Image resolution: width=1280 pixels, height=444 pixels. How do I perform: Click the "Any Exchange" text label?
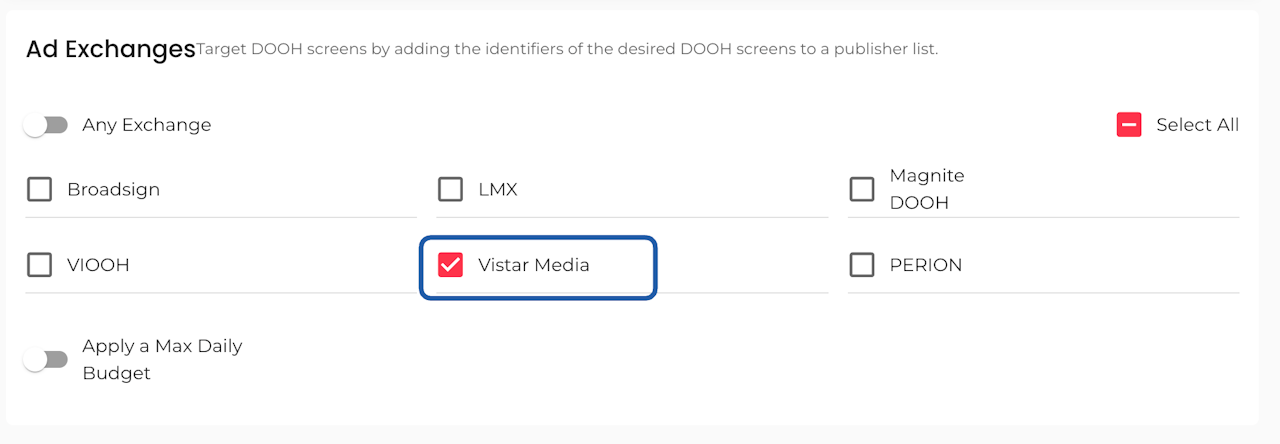(x=147, y=125)
